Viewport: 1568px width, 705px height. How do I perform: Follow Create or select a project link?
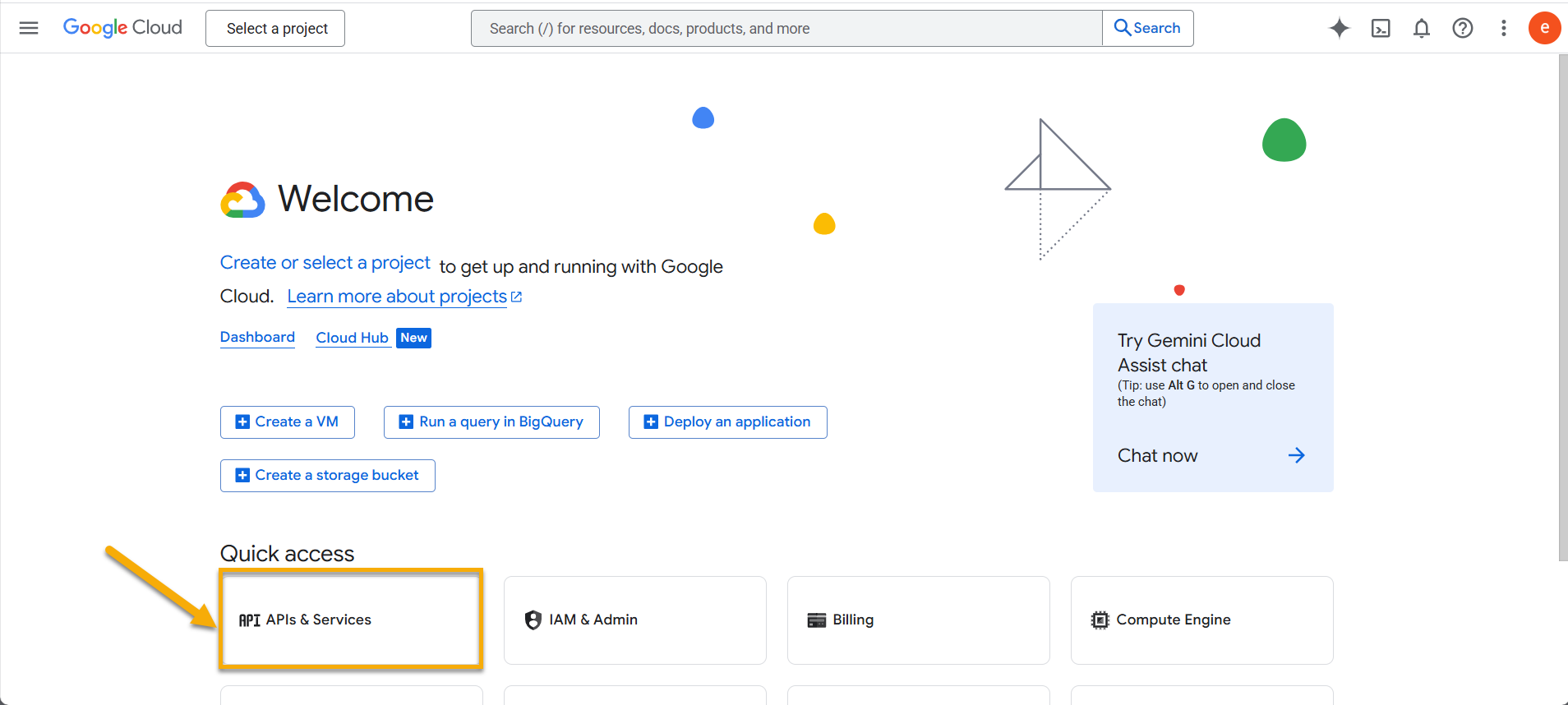(x=325, y=263)
